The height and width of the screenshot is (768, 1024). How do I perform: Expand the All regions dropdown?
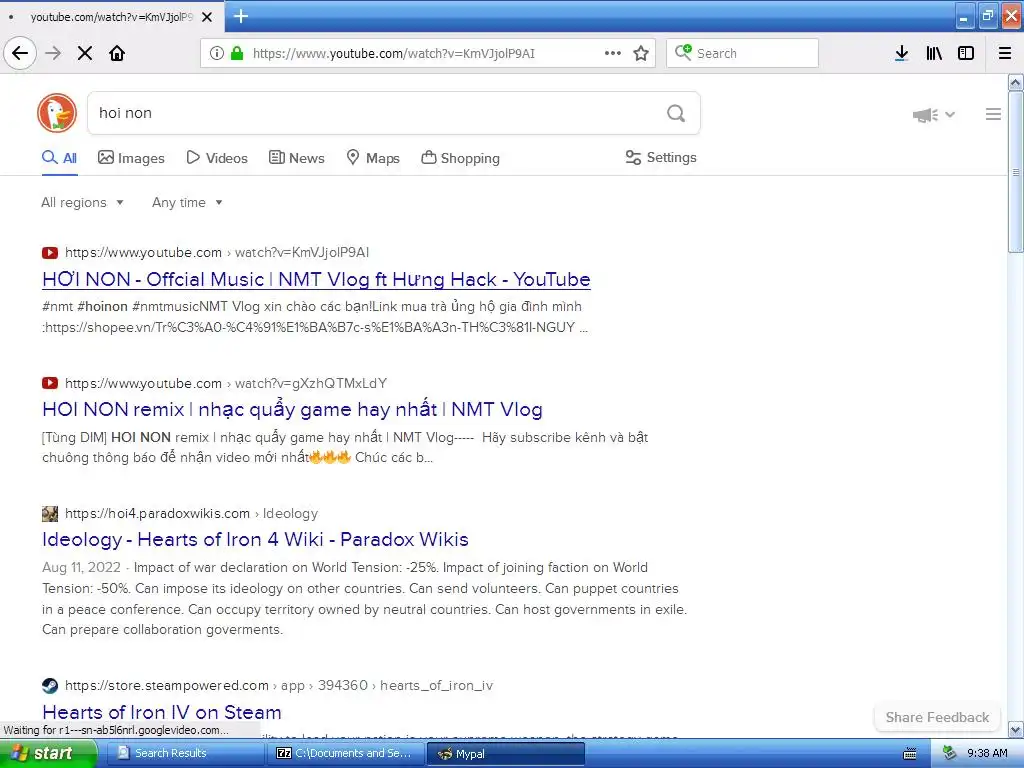click(82, 202)
